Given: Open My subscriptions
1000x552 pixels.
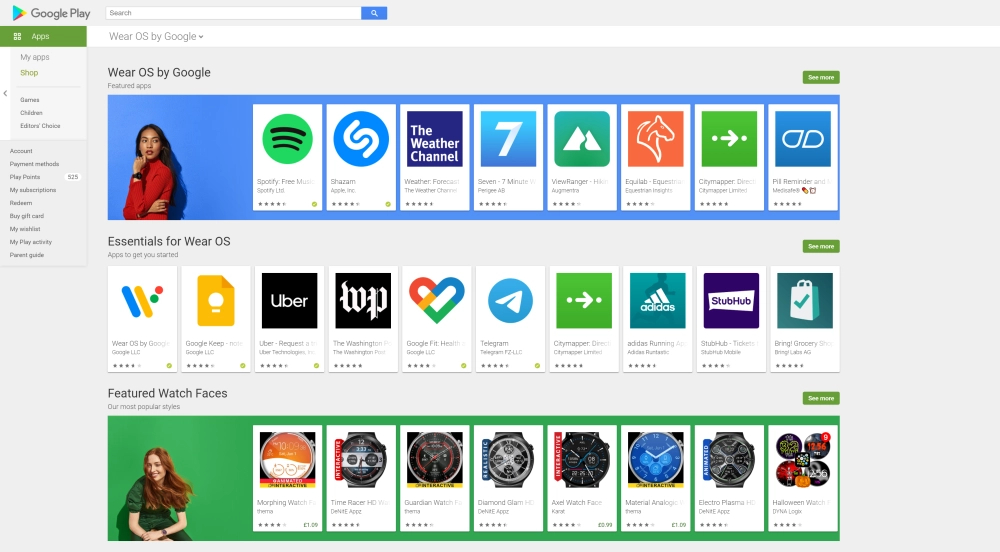Looking at the screenshot, I should [33, 190].
